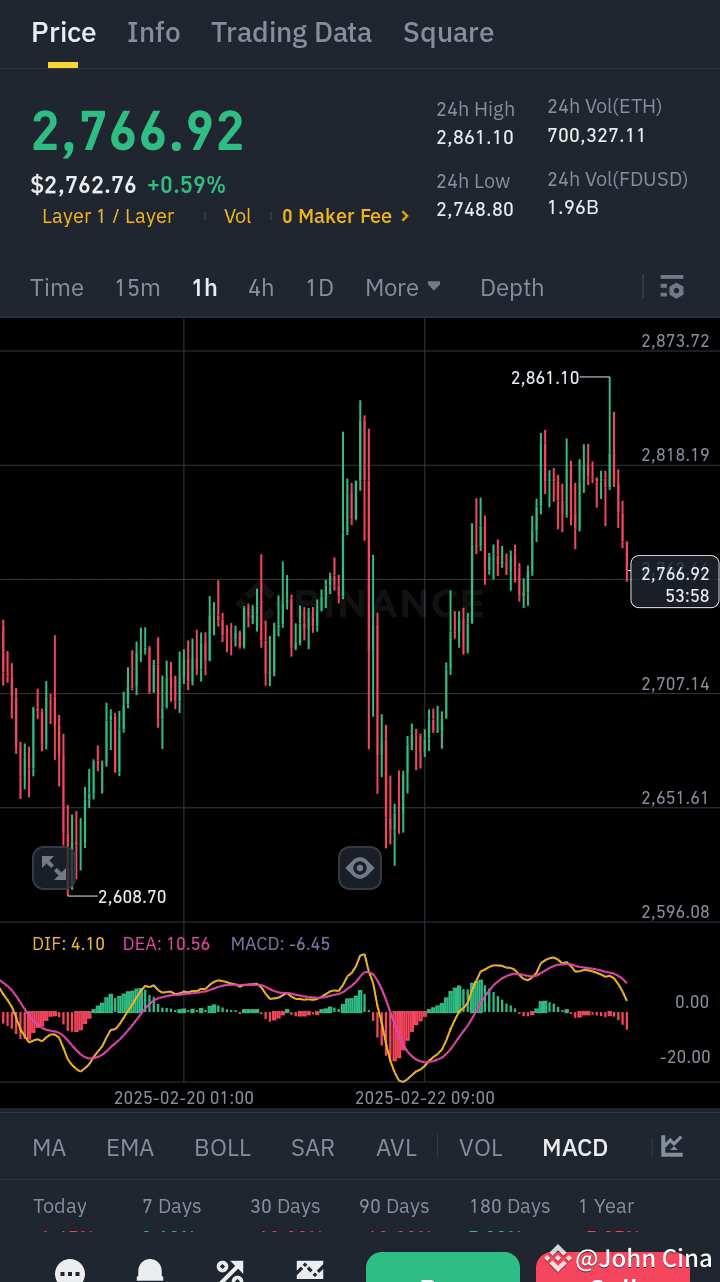The height and width of the screenshot is (1282, 720).
Task: Select the 1D interval
Action: pyautogui.click(x=319, y=288)
